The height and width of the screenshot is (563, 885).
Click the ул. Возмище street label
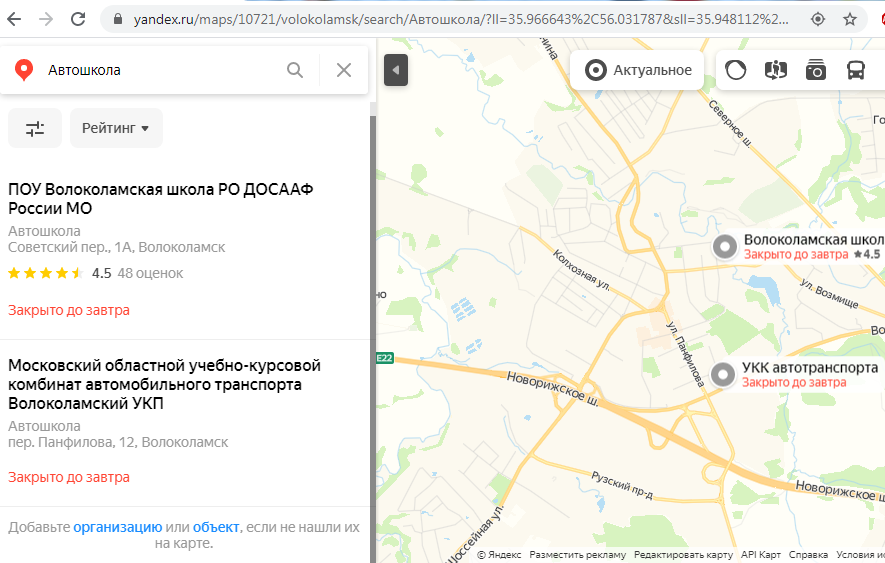(829, 293)
